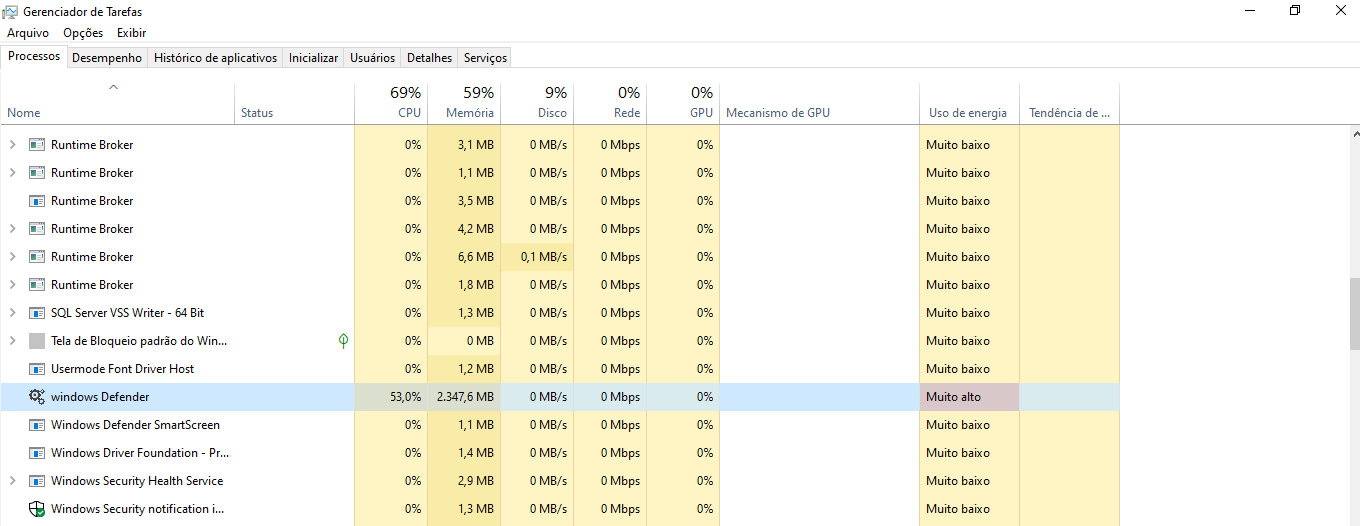Click the Runtime Broker icon in the 3,5 MB row
The width and height of the screenshot is (1360, 526).
click(x=37, y=201)
